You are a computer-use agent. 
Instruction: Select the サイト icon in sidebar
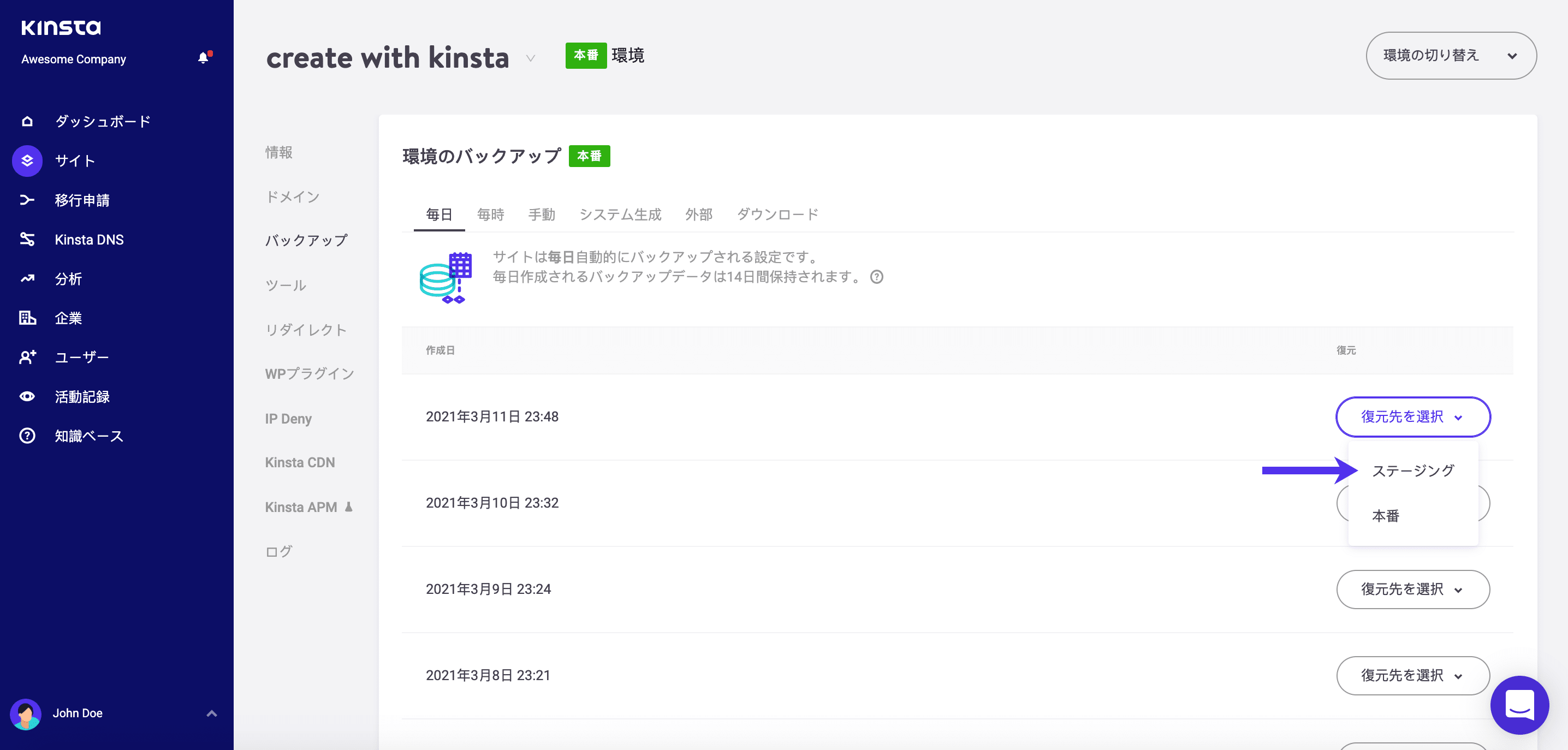tap(27, 160)
